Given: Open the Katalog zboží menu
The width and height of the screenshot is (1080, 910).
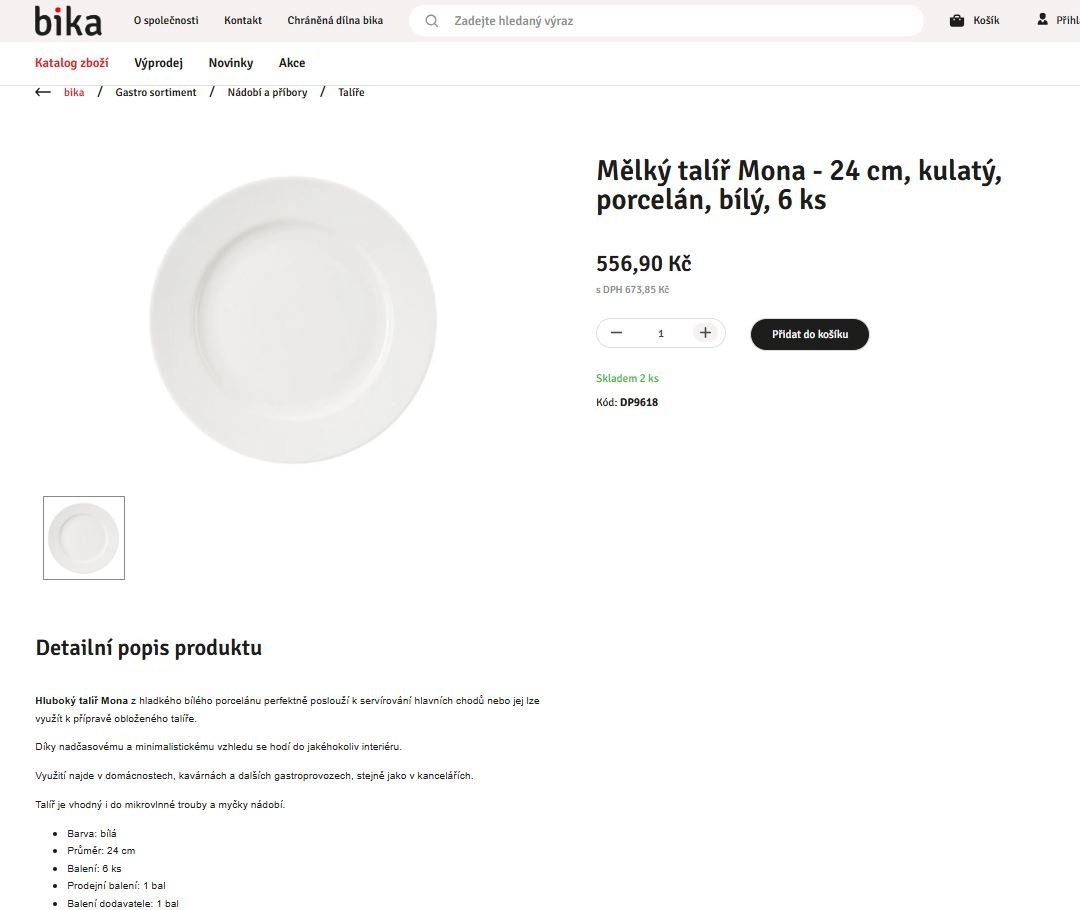Looking at the screenshot, I should pyautogui.click(x=72, y=63).
